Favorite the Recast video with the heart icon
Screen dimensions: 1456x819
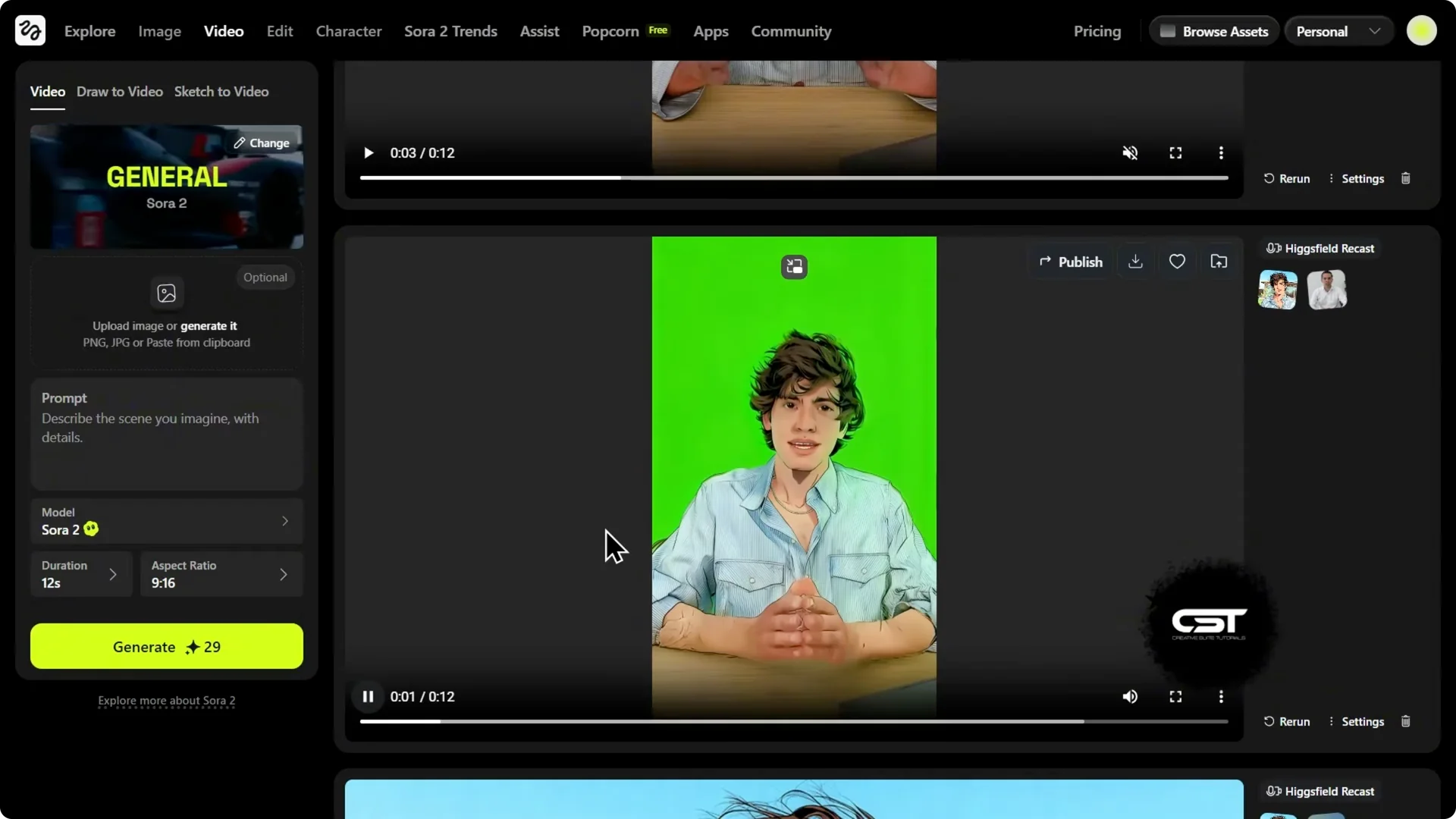[1177, 261]
